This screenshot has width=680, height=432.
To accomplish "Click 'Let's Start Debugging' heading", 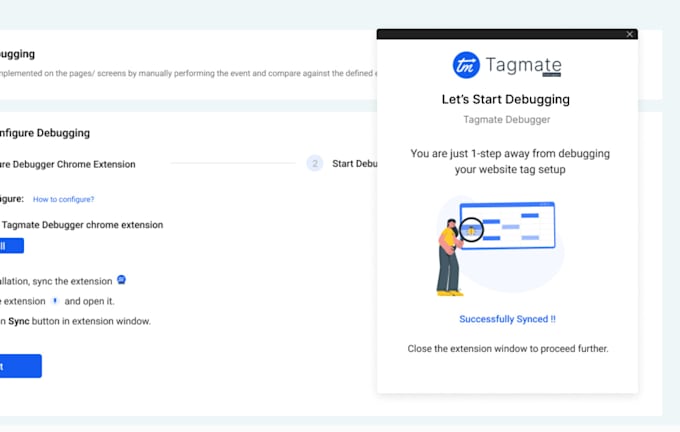I will pyautogui.click(x=506, y=99).
